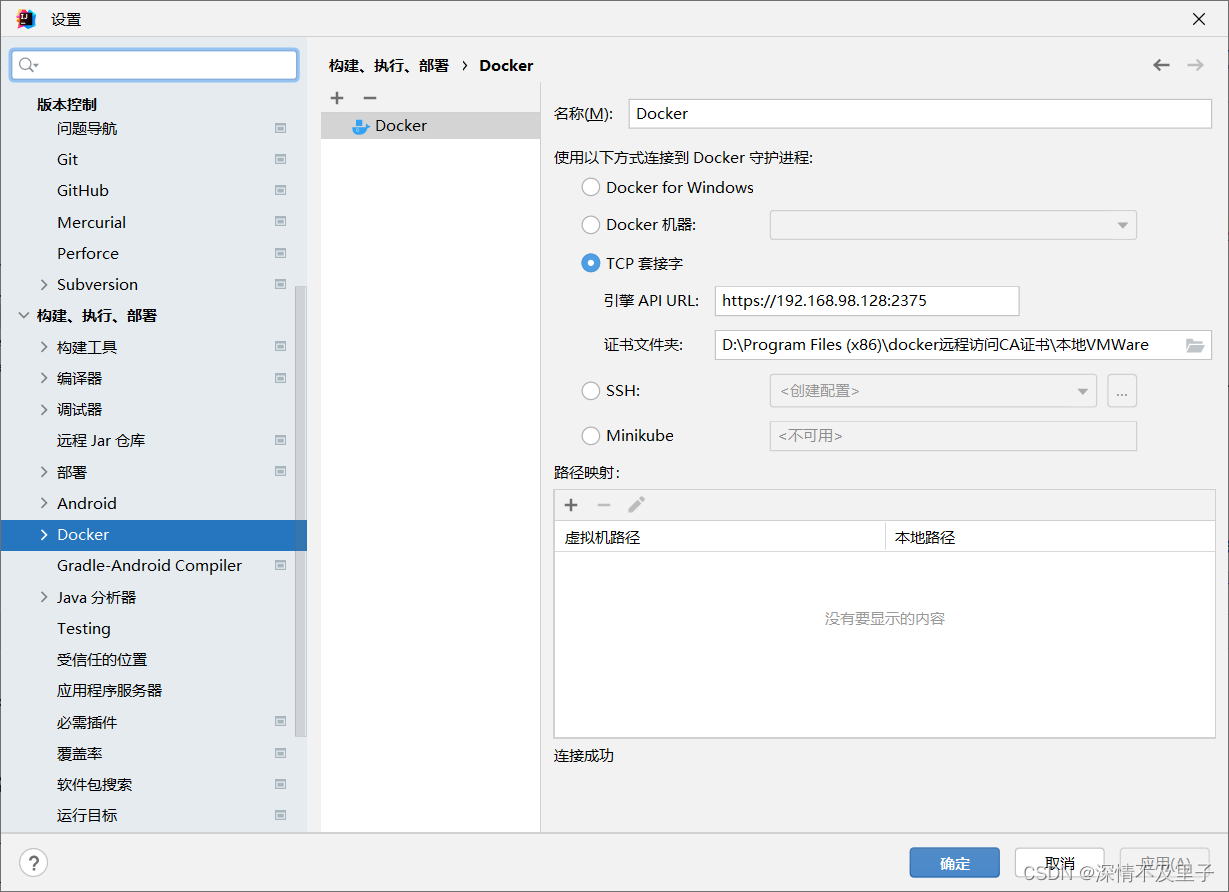Image resolution: width=1229 pixels, height=892 pixels.
Task: Click the project-level icon beside 覆盖率
Action: (281, 753)
